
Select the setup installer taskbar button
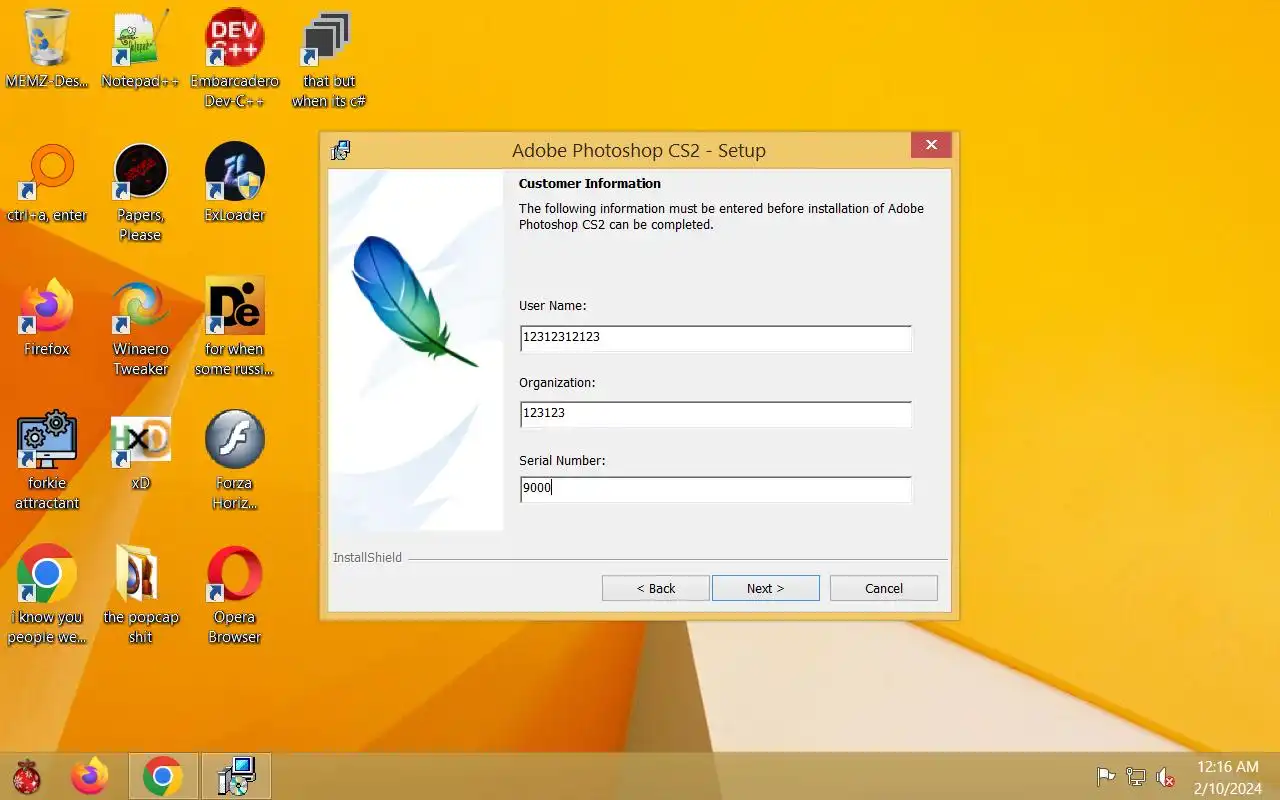[x=237, y=776]
